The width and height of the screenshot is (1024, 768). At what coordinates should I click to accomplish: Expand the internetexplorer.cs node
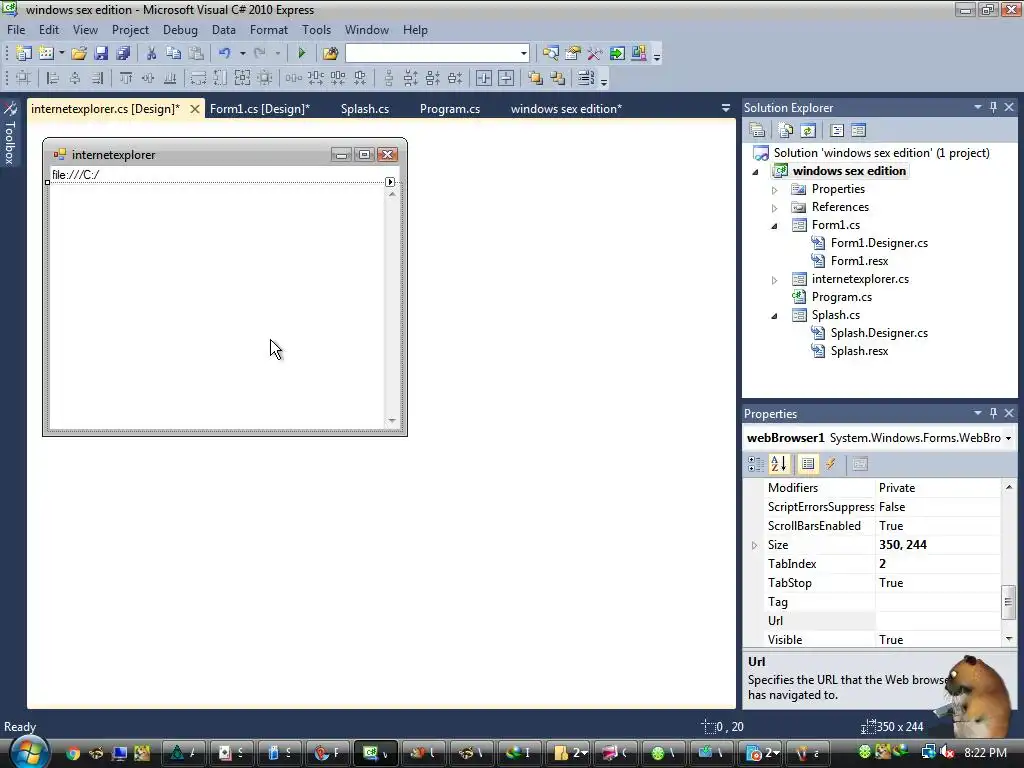(x=775, y=280)
